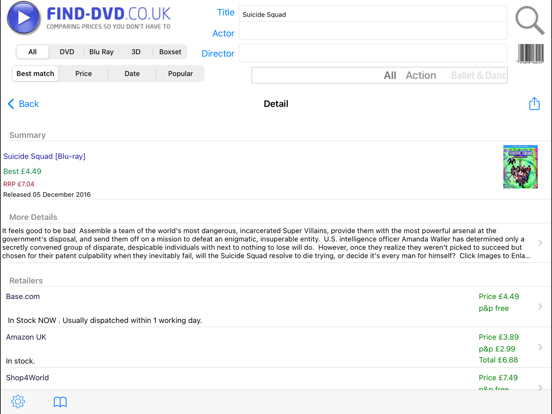Select the Boxset format segment
The height and width of the screenshot is (414, 552).
click(170, 52)
